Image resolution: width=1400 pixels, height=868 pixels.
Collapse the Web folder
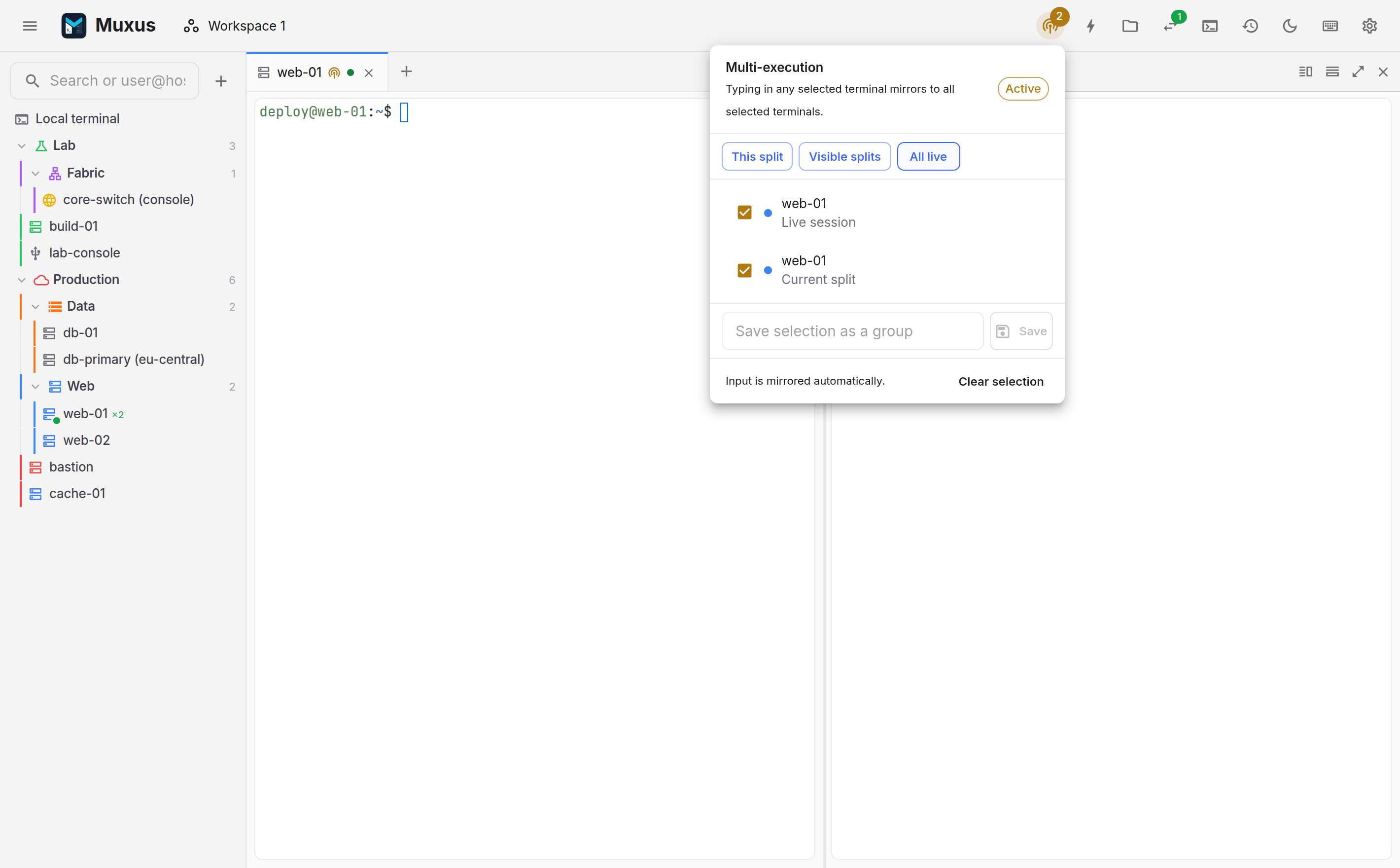35,386
